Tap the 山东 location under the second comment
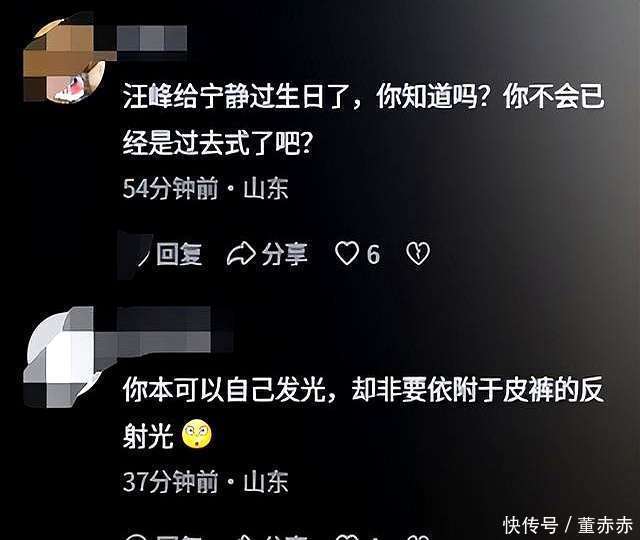The width and height of the screenshot is (640, 540). coord(266,482)
